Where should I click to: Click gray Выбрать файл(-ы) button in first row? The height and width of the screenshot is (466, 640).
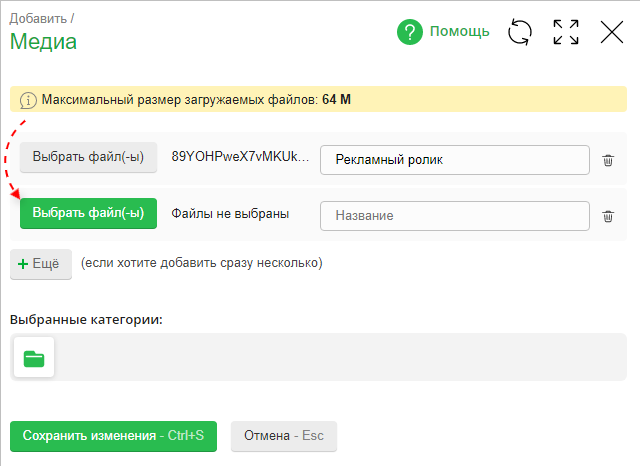click(x=88, y=158)
